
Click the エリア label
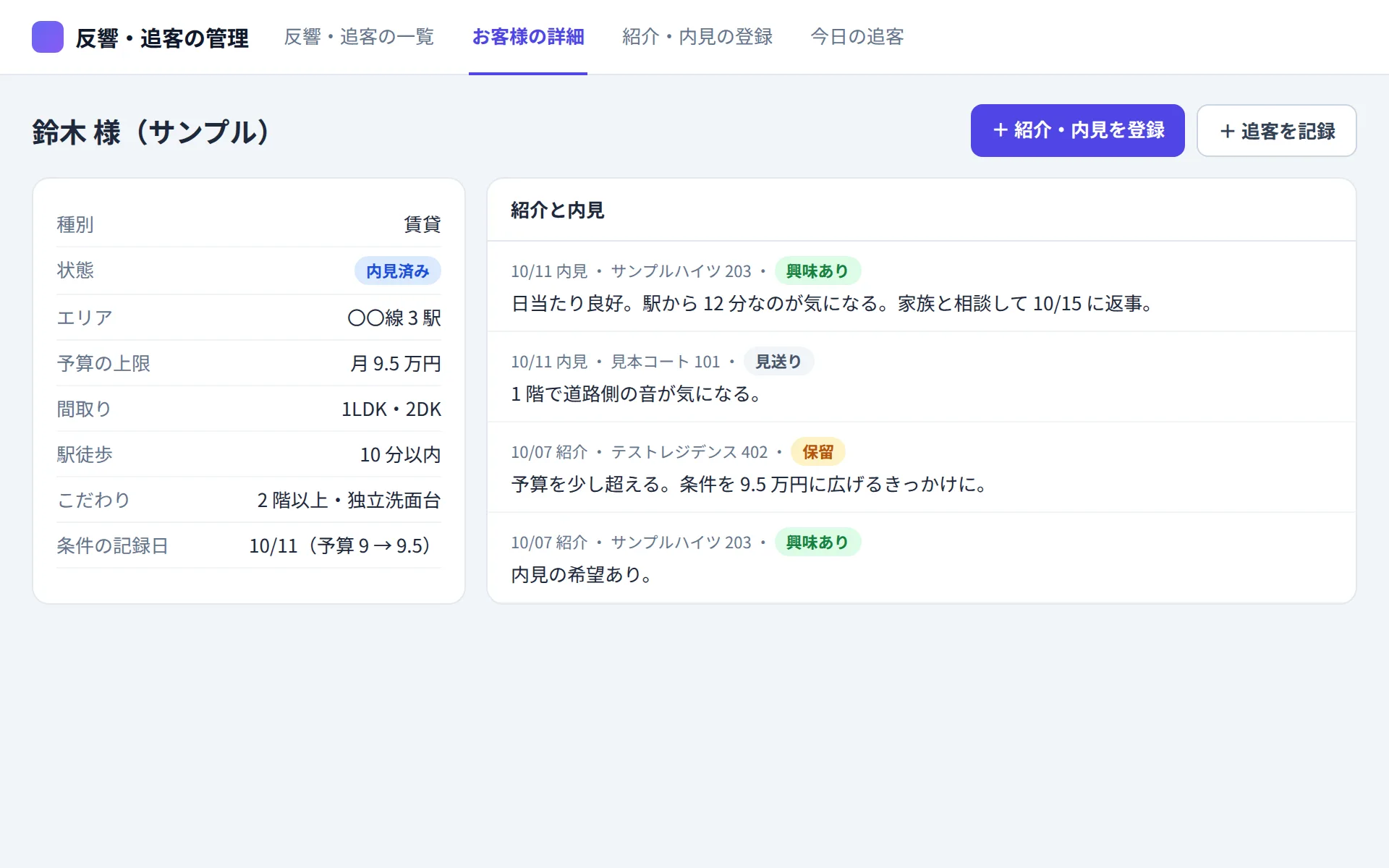pyautogui.click(x=85, y=318)
